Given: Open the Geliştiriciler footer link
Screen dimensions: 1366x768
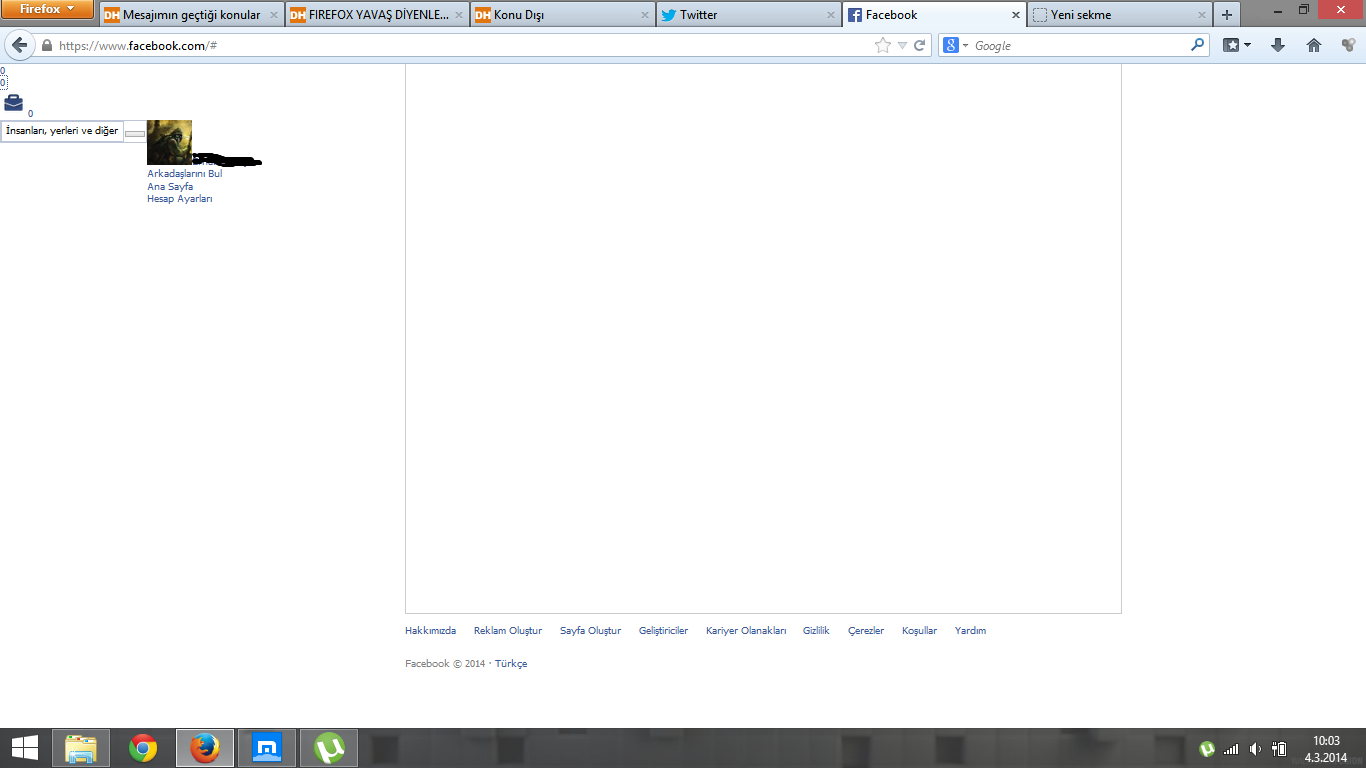Looking at the screenshot, I should tap(663, 631).
